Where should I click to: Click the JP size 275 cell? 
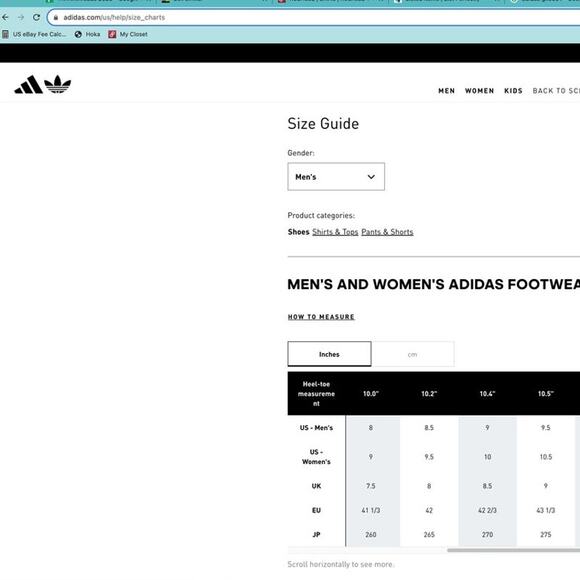[x=546, y=535]
